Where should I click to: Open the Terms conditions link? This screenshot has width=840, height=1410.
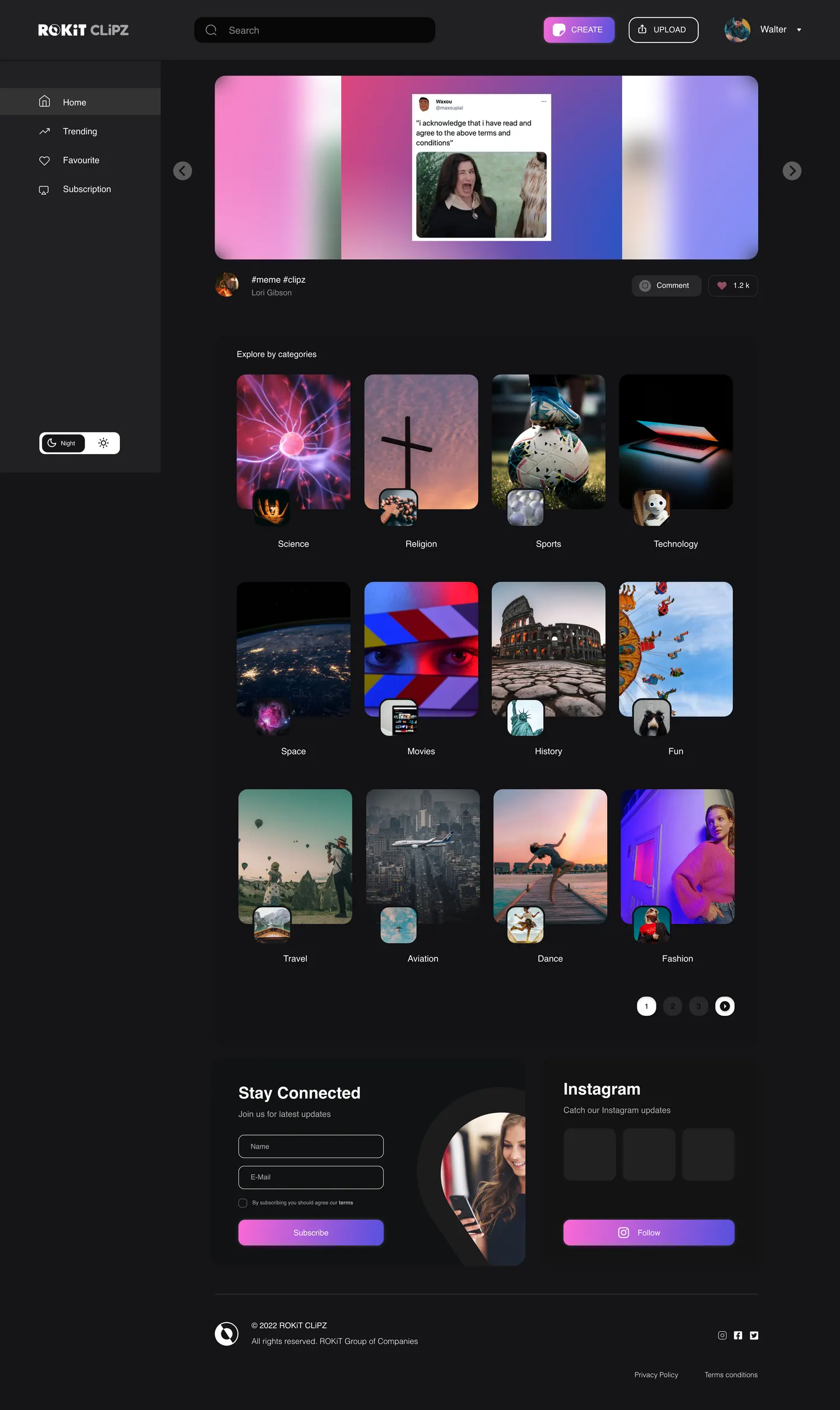tap(731, 1375)
